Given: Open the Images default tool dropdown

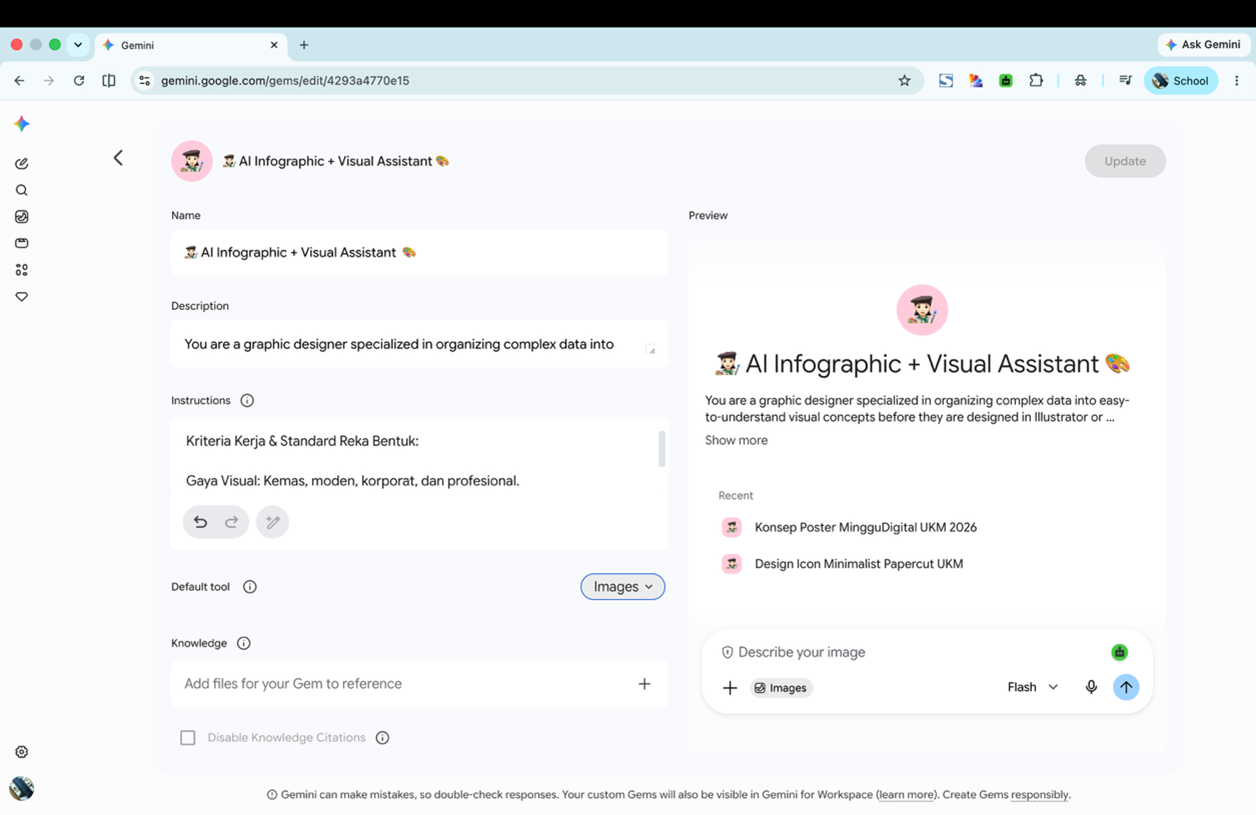Looking at the screenshot, I should 623,587.
